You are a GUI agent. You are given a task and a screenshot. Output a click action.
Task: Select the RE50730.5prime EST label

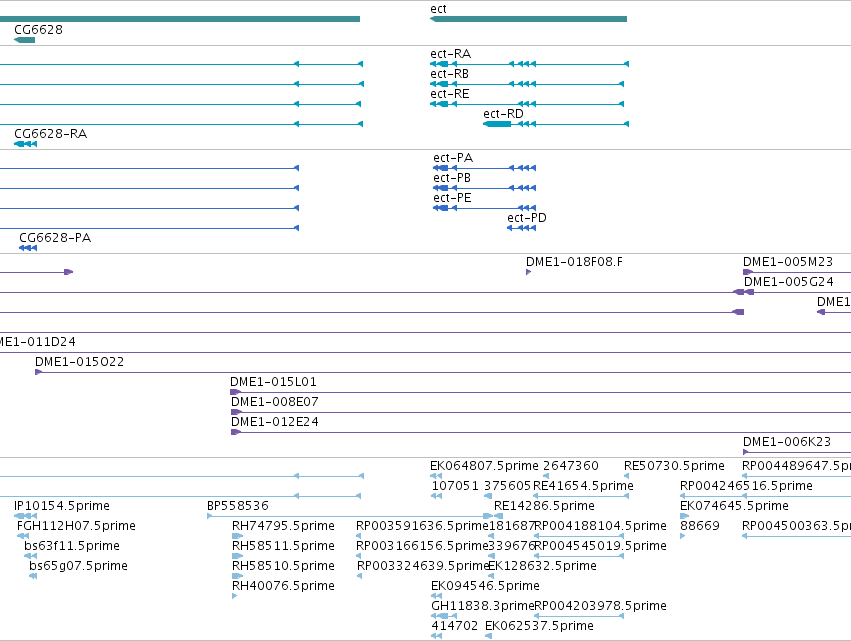[674, 466]
